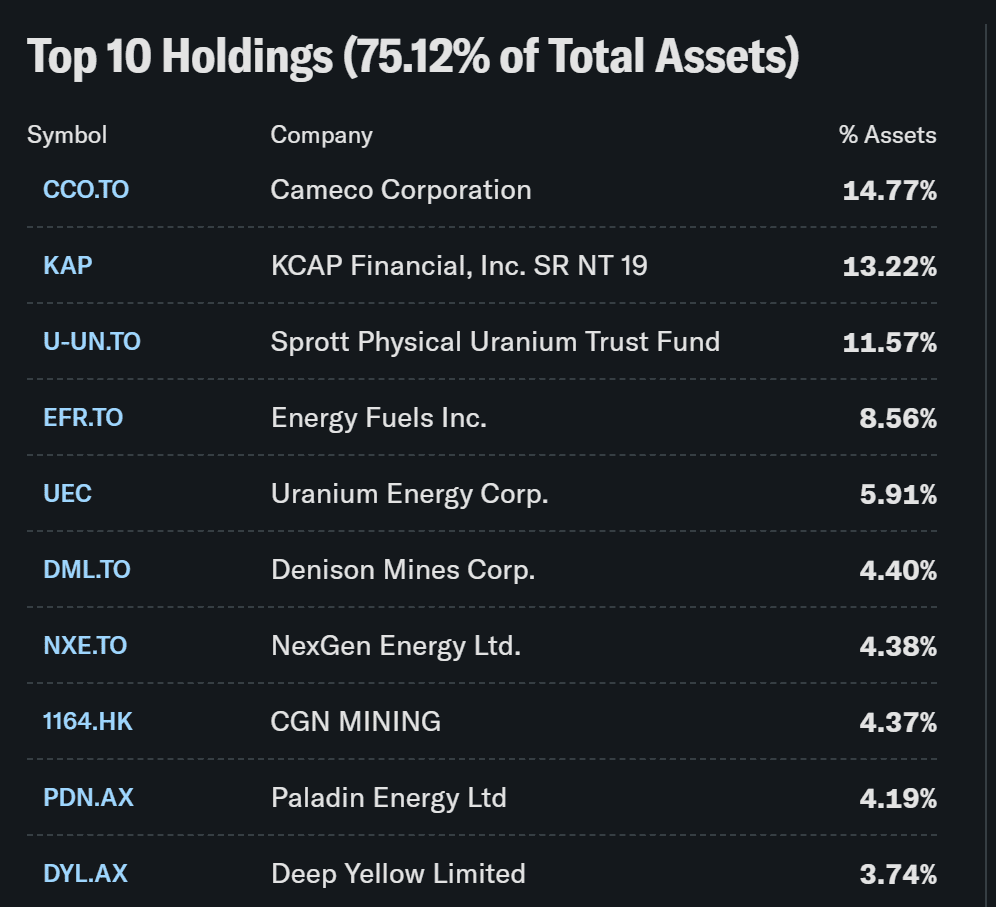The height and width of the screenshot is (907, 996).
Task: Click Sprott Physical Uranium Trust Fund text
Action: (x=495, y=342)
